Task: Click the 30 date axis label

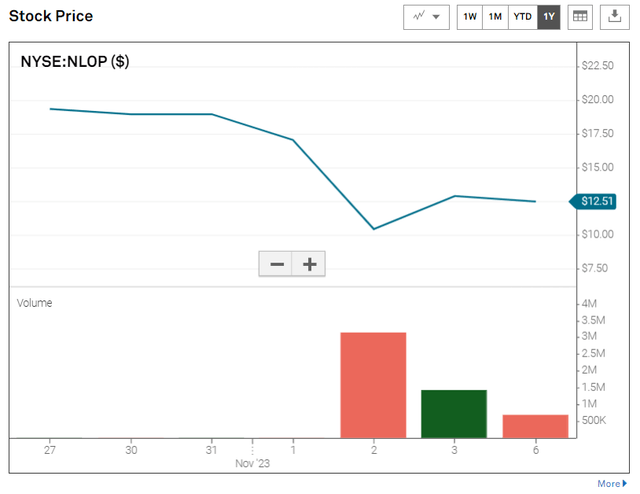Action: [x=131, y=450]
